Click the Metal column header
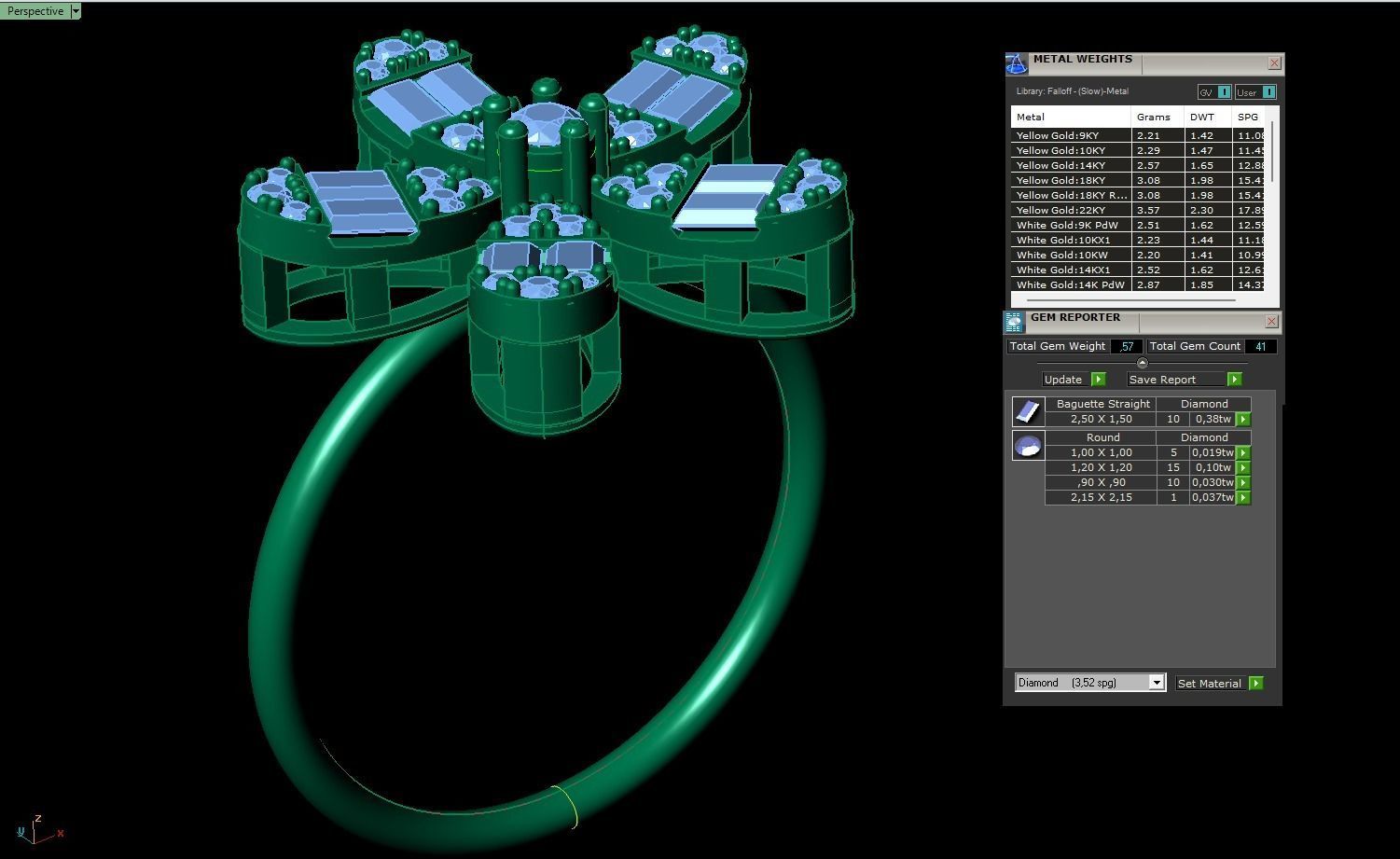Viewport: 1400px width, 859px height. 1071,117
